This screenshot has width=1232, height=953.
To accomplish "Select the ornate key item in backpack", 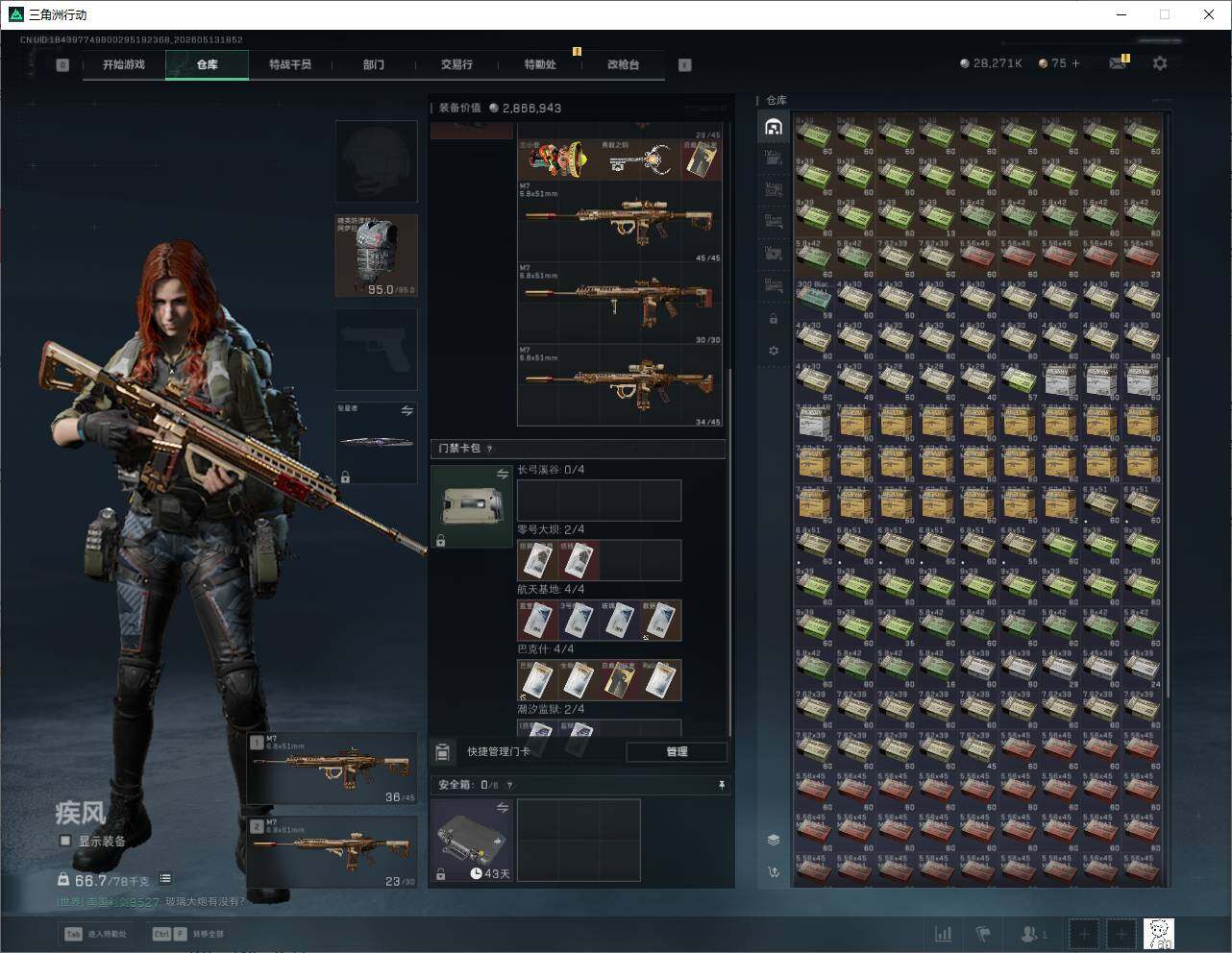I will (x=641, y=159).
